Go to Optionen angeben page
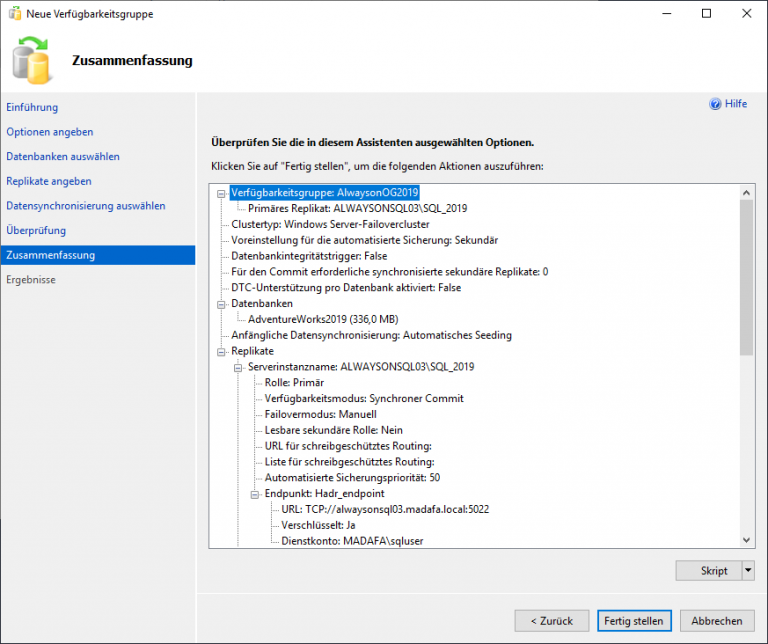 [49, 132]
